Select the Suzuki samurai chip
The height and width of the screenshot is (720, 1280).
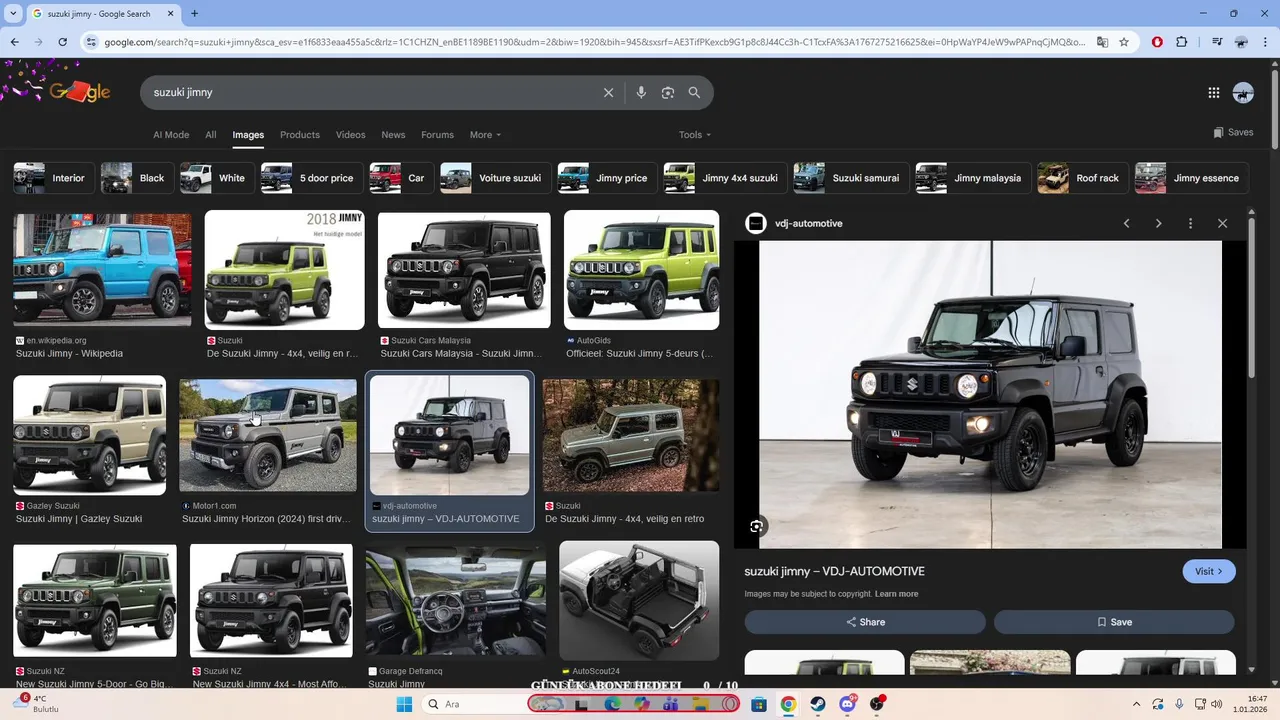click(x=851, y=178)
